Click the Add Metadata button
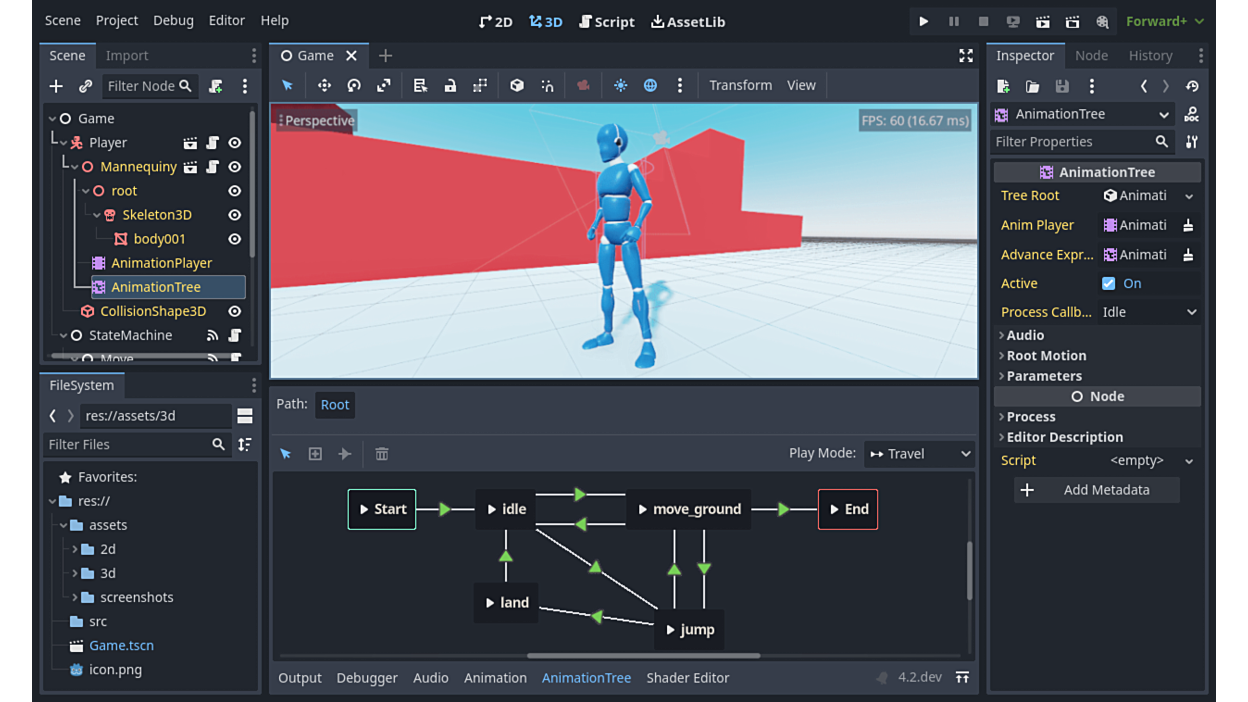This screenshot has height=702, width=1248. (1096, 490)
